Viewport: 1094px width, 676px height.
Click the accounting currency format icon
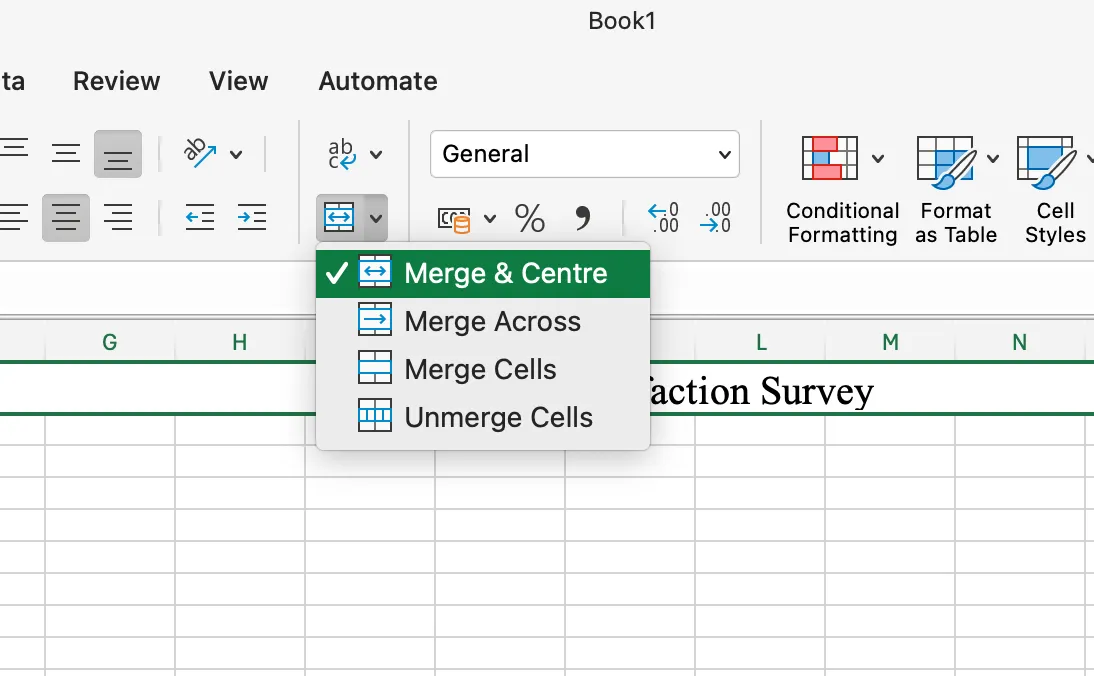point(454,219)
